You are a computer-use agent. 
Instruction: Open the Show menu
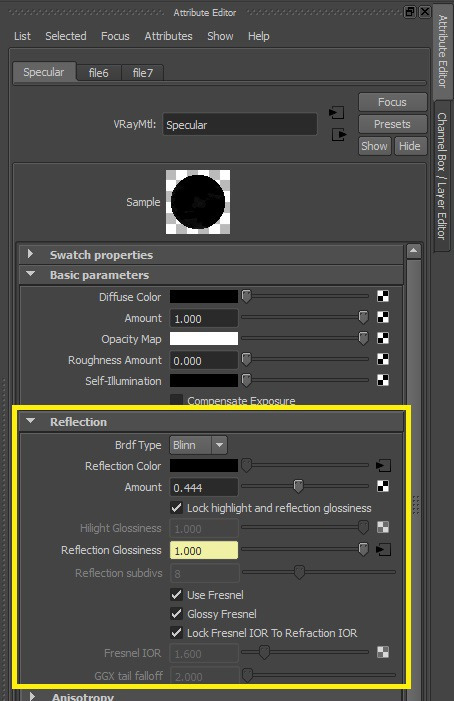(x=220, y=36)
